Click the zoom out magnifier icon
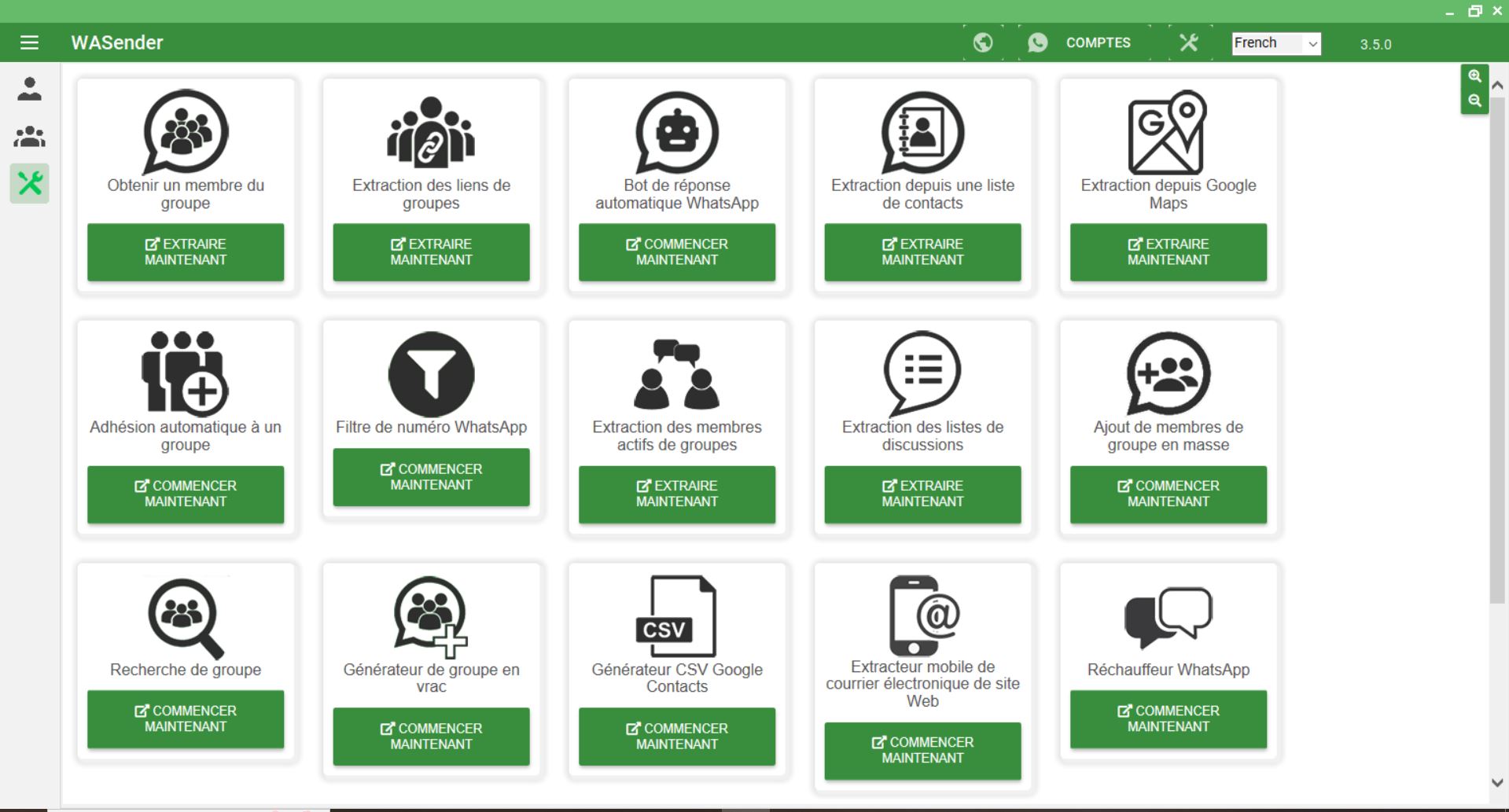 tap(1474, 101)
